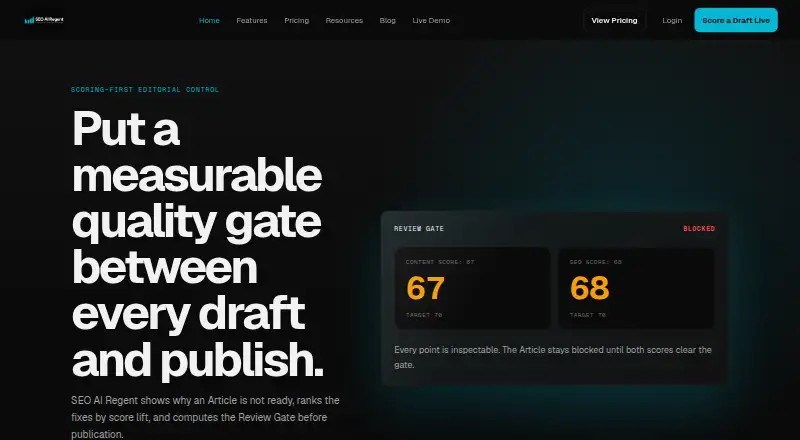Click 'TARGET 70' under the SEO score
The image size is (800, 440).
(588, 315)
